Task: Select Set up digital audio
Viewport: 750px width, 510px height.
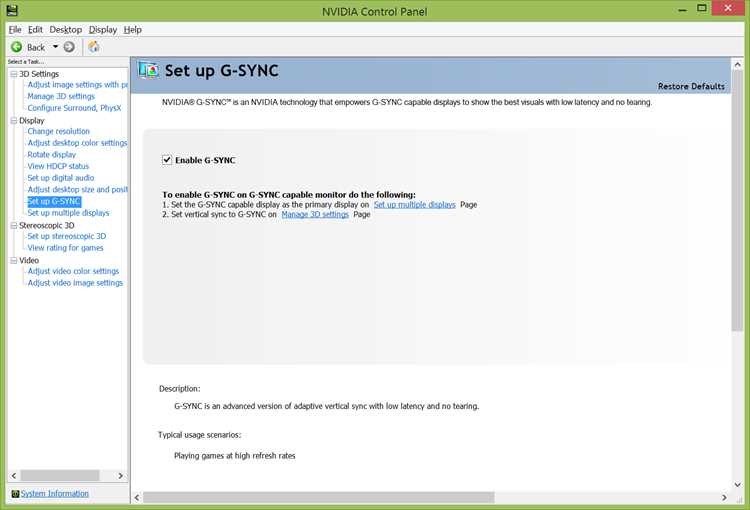Action: [60, 178]
